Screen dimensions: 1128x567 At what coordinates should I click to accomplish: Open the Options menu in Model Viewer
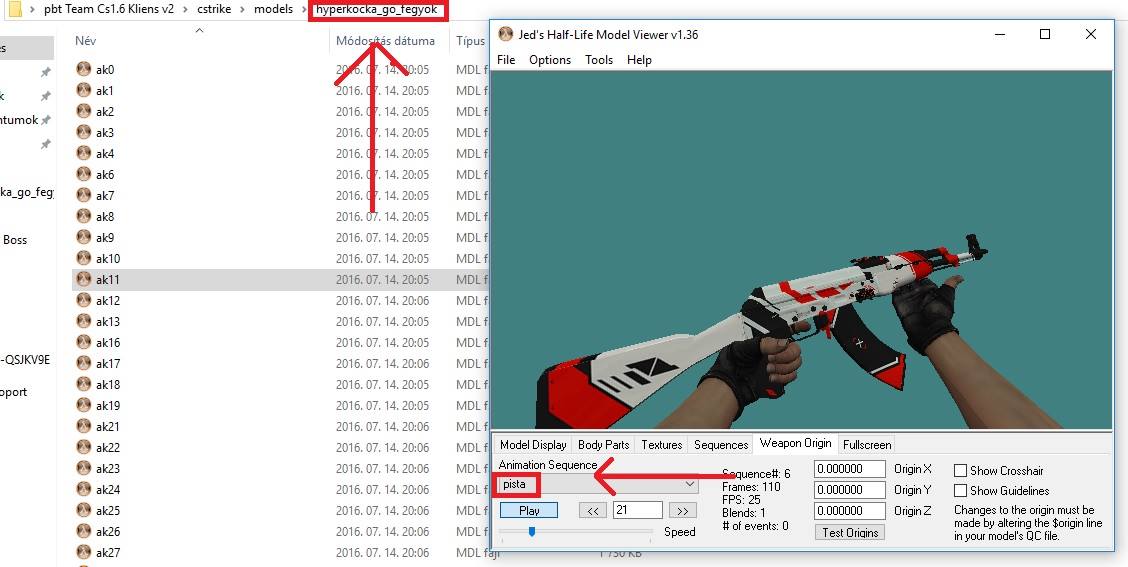550,60
